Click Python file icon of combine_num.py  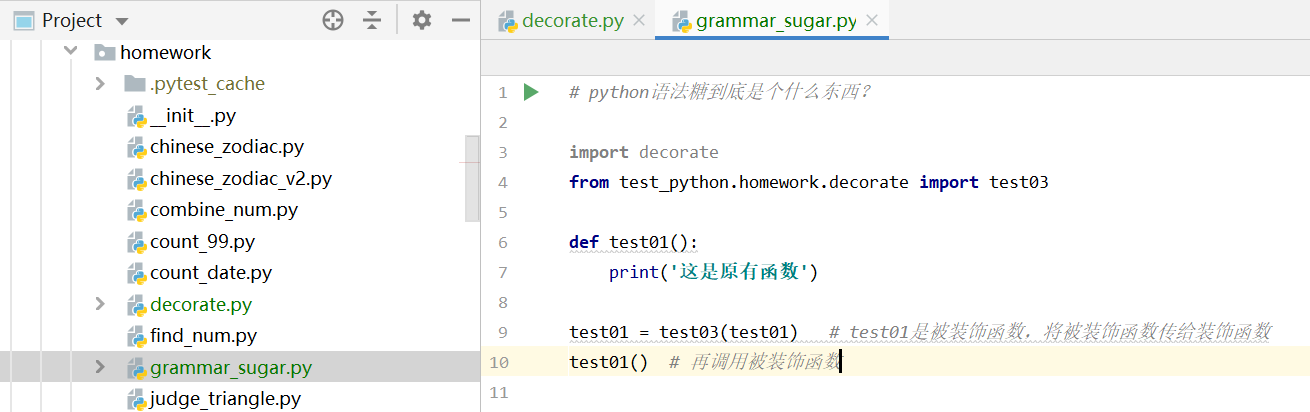point(136,211)
